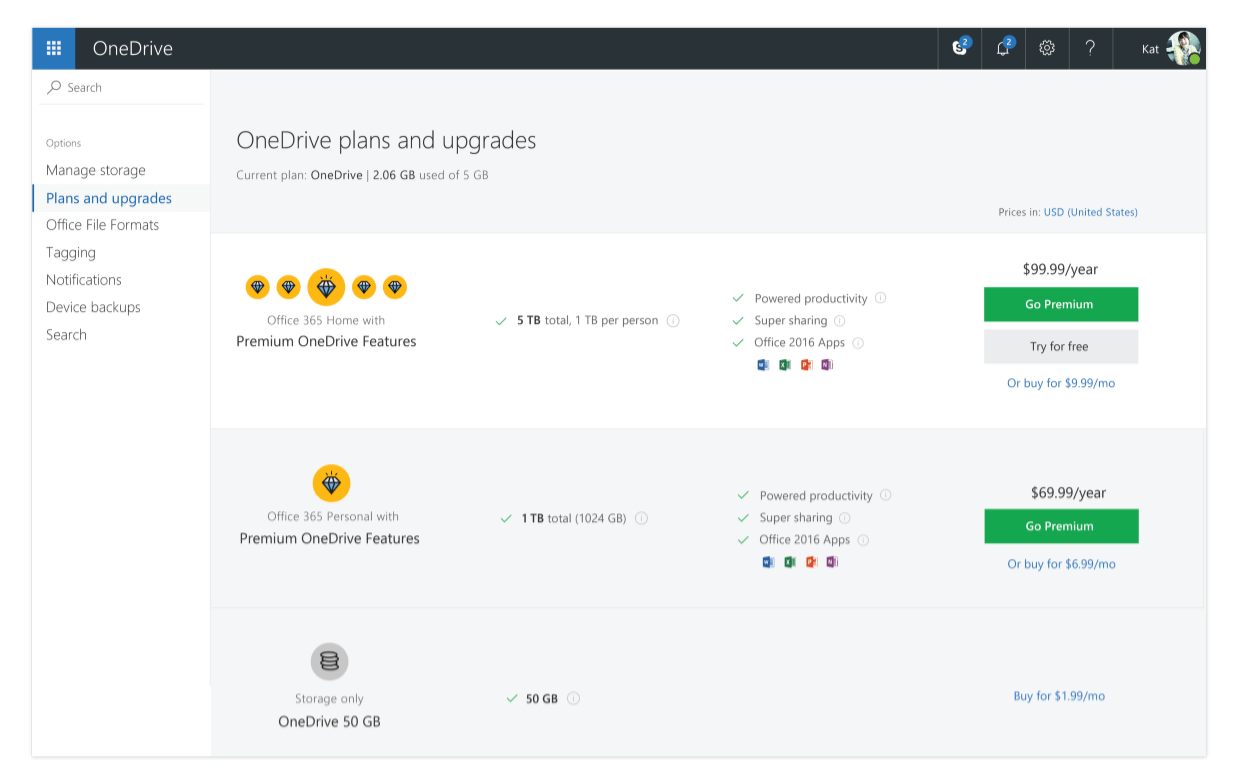
Task: Click 2.06 GB used of 5 GB text
Action: pyautogui.click(x=431, y=175)
